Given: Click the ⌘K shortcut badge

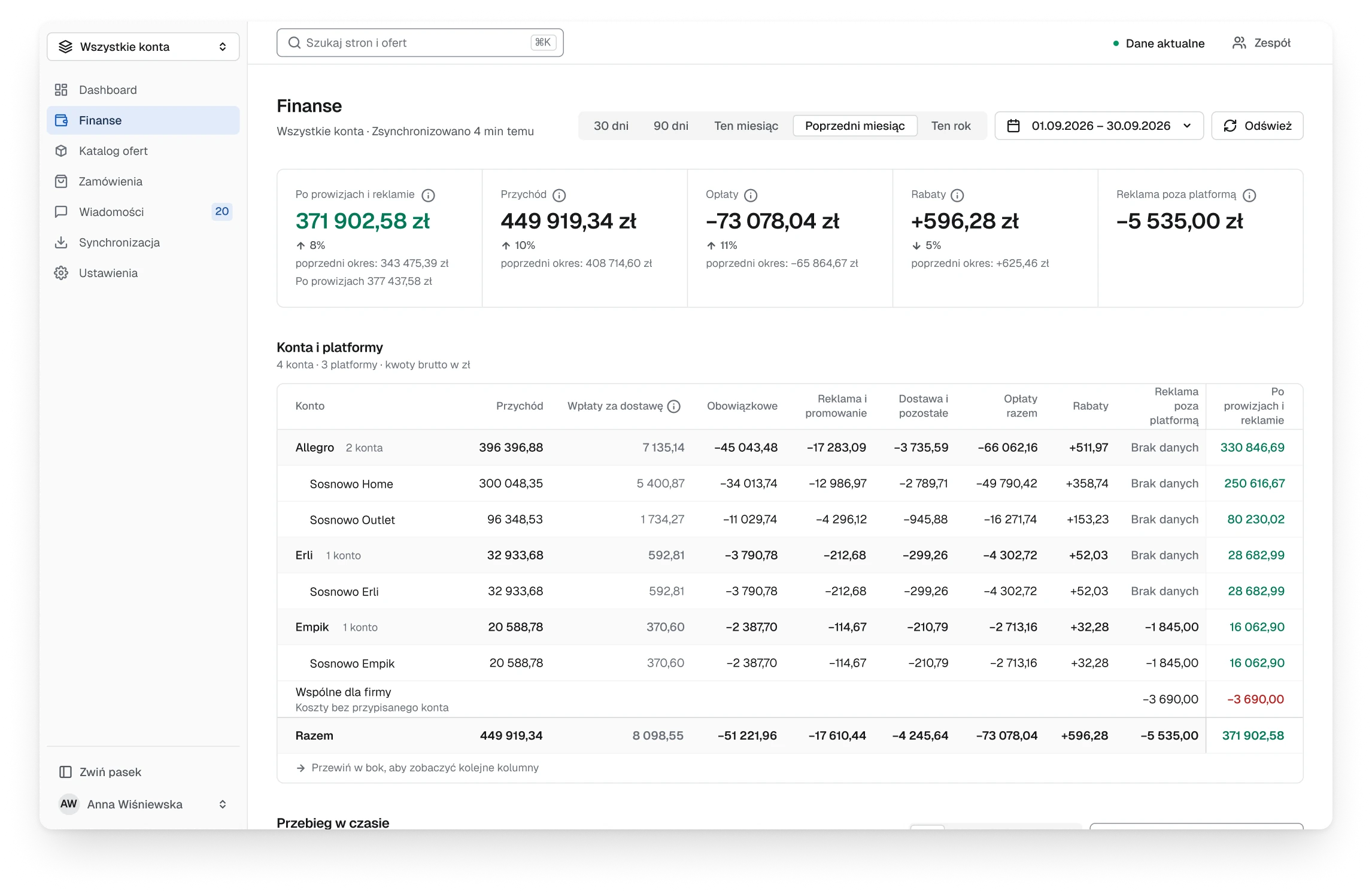Looking at the screenshot, I should click(x=543, y=42).
